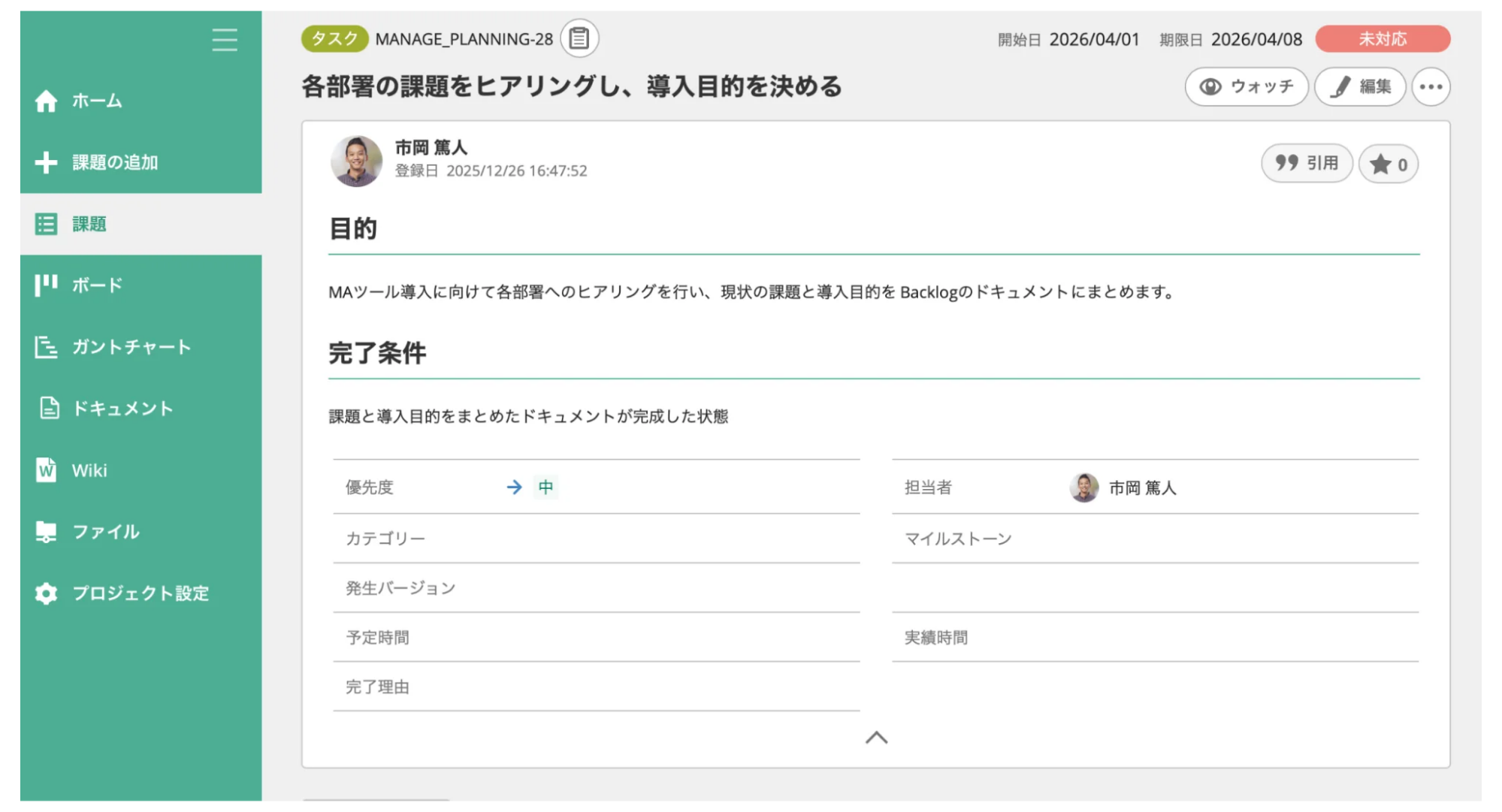Toggle ウォッチ on this issue
The height and width of the screenshot is (812, 1502).
[1247, 86]
